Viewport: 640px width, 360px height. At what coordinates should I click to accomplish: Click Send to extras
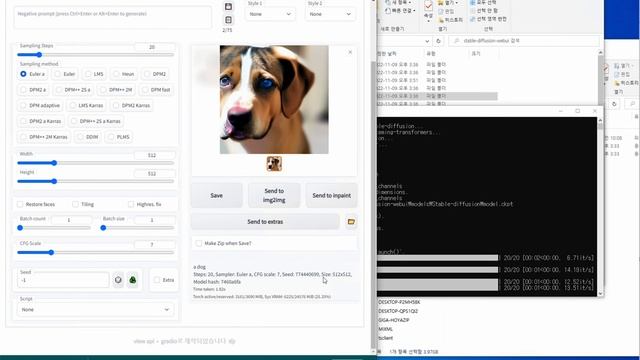tap(265, 222)
